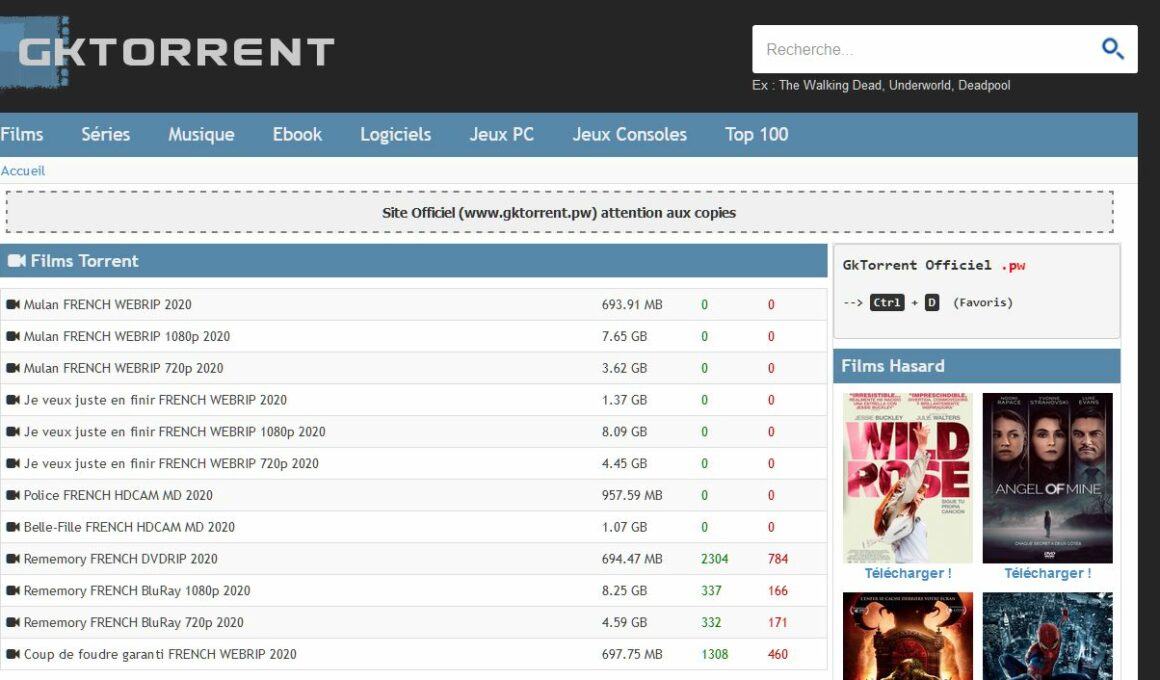
Task: Click camera icon of Je veux juste en finir 720p
Action: pyautogui.click(x=13, y=463)
